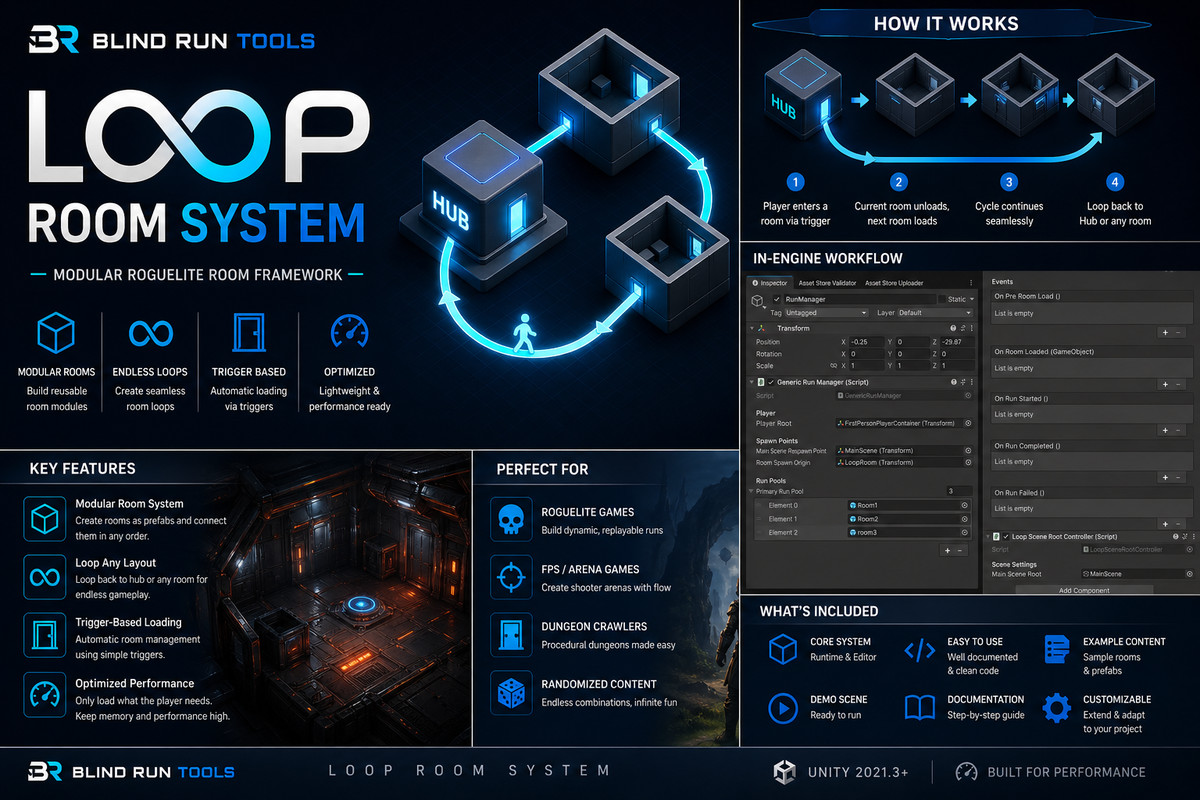Image resolution: width=1200 pixels, height=800 pixels.
Task: Toggle the RunManager active checkbox
Action: coord(776,299)
